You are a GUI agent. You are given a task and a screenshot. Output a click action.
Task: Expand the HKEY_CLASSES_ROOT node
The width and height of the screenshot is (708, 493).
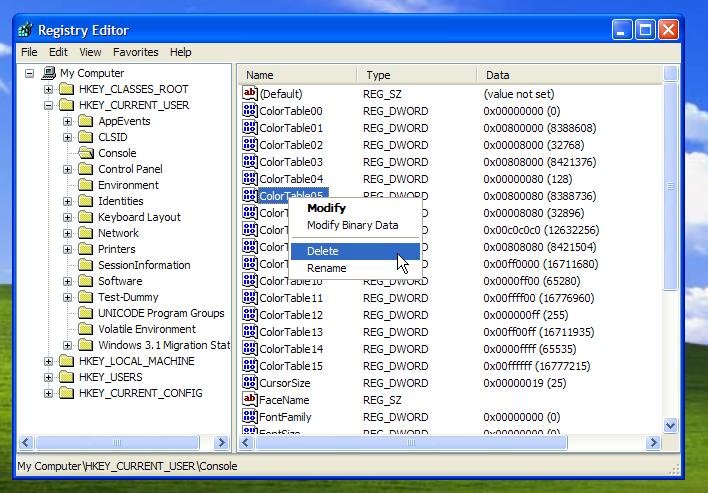pyautogui.click(x=48, y=89)
